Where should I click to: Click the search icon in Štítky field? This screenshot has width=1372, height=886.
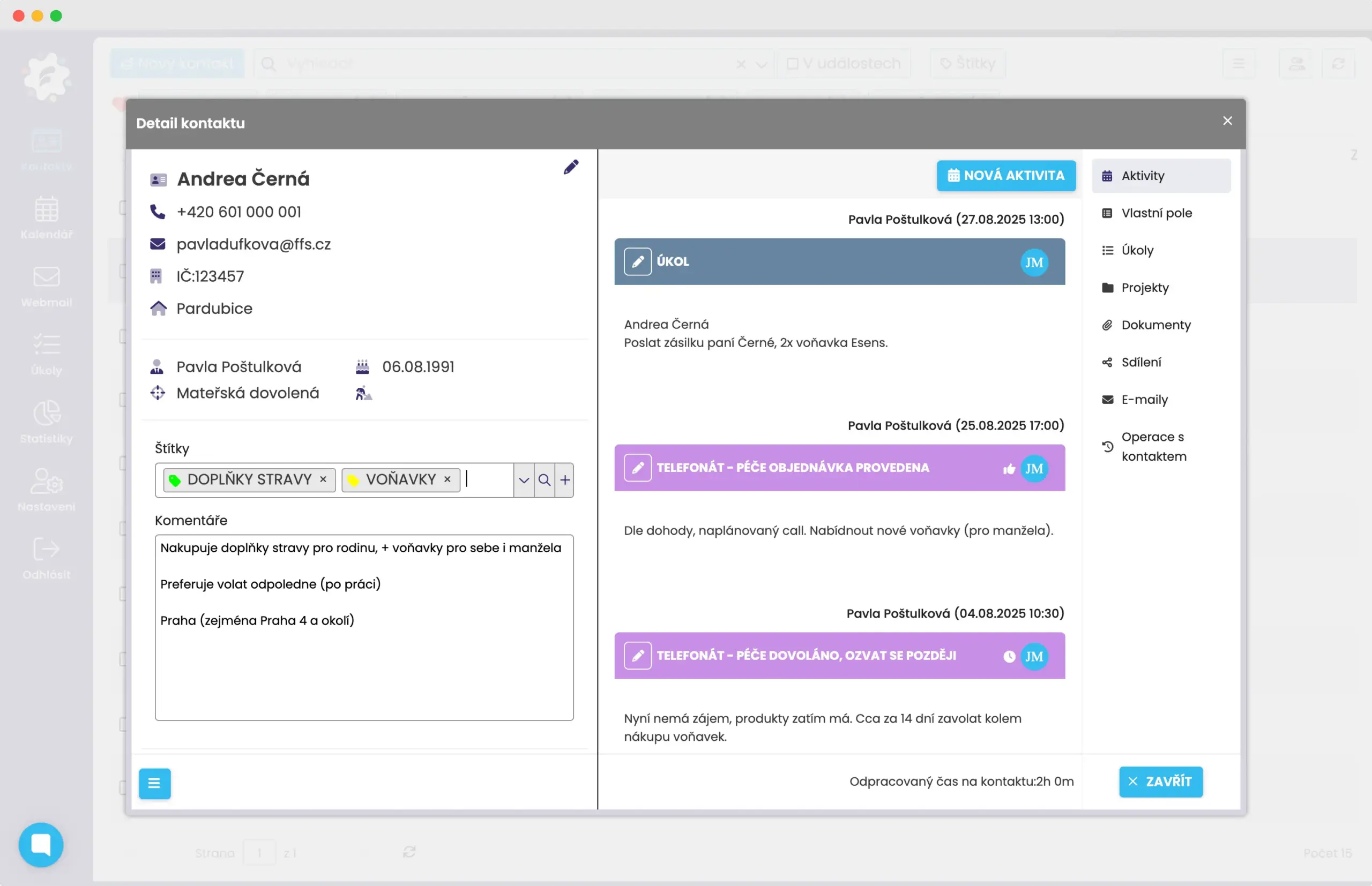[x=544, y=480]
